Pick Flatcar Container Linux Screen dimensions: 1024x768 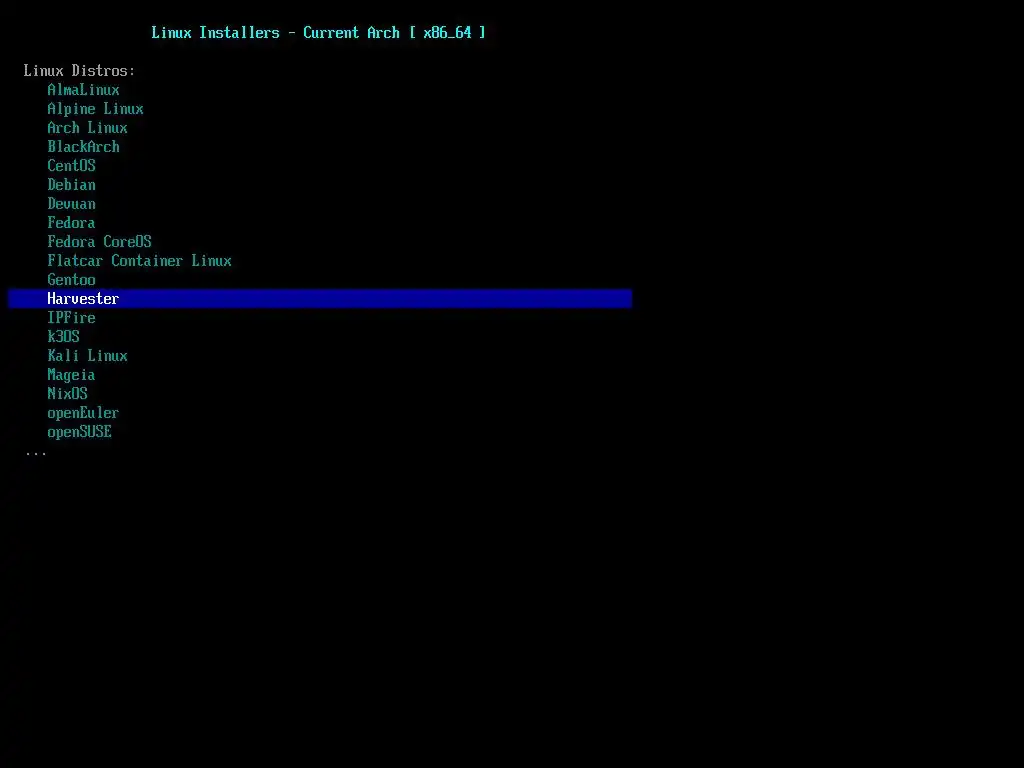(x=139, y=261)
